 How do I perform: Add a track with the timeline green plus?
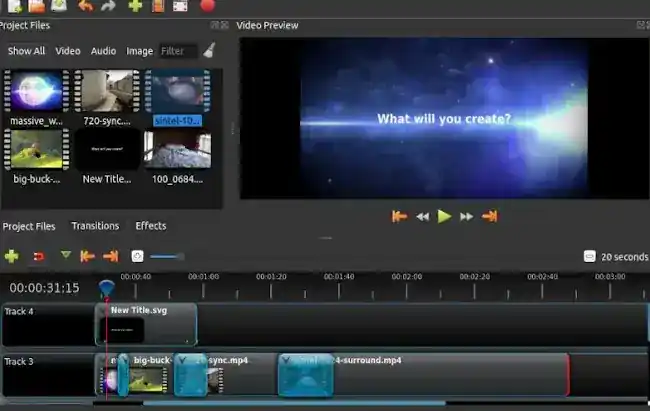tap(12, 256)
